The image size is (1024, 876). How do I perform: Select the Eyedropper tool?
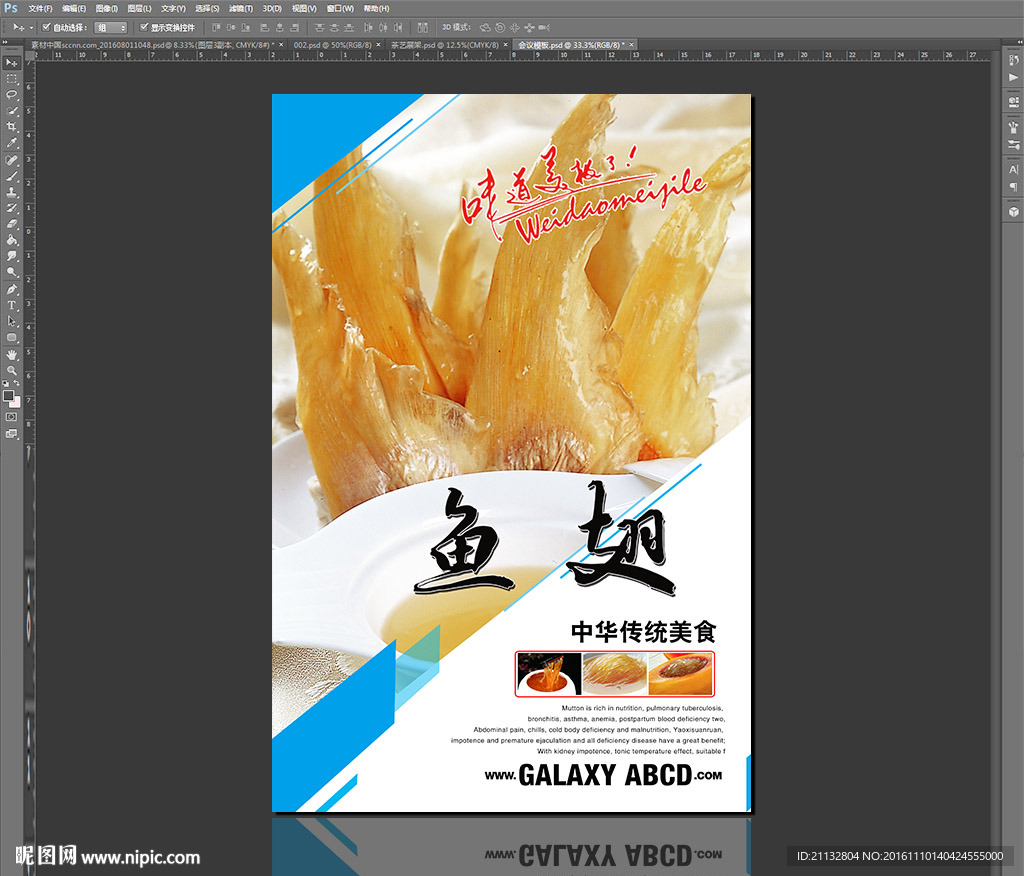[12, 143]
